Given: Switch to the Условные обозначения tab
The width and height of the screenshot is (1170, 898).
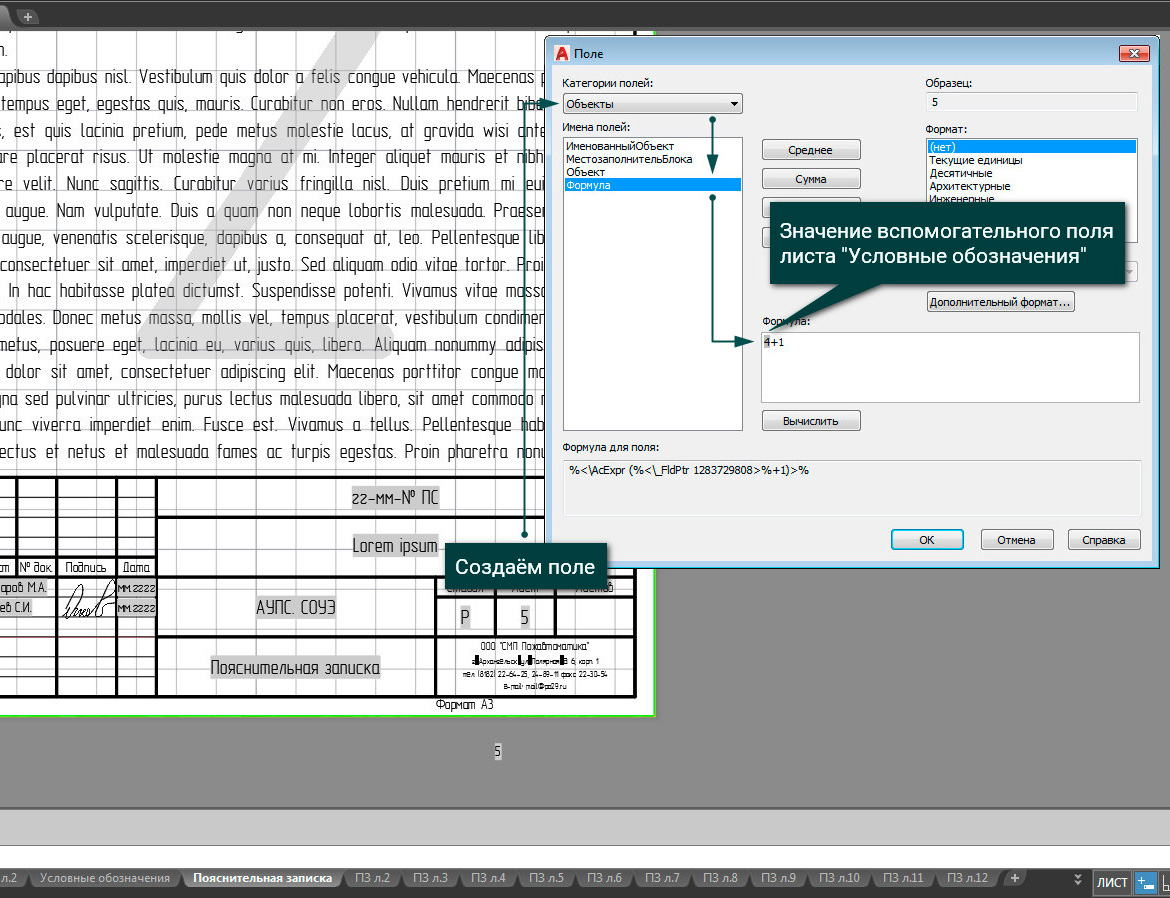Looking at the screenshot, I should click(x=104, y=877).
